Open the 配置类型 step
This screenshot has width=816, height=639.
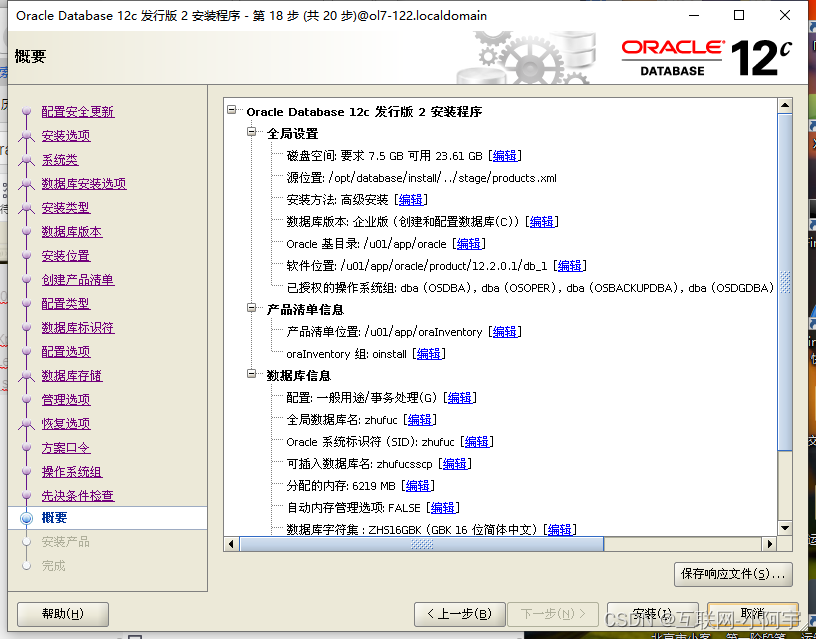coord(66,303)
